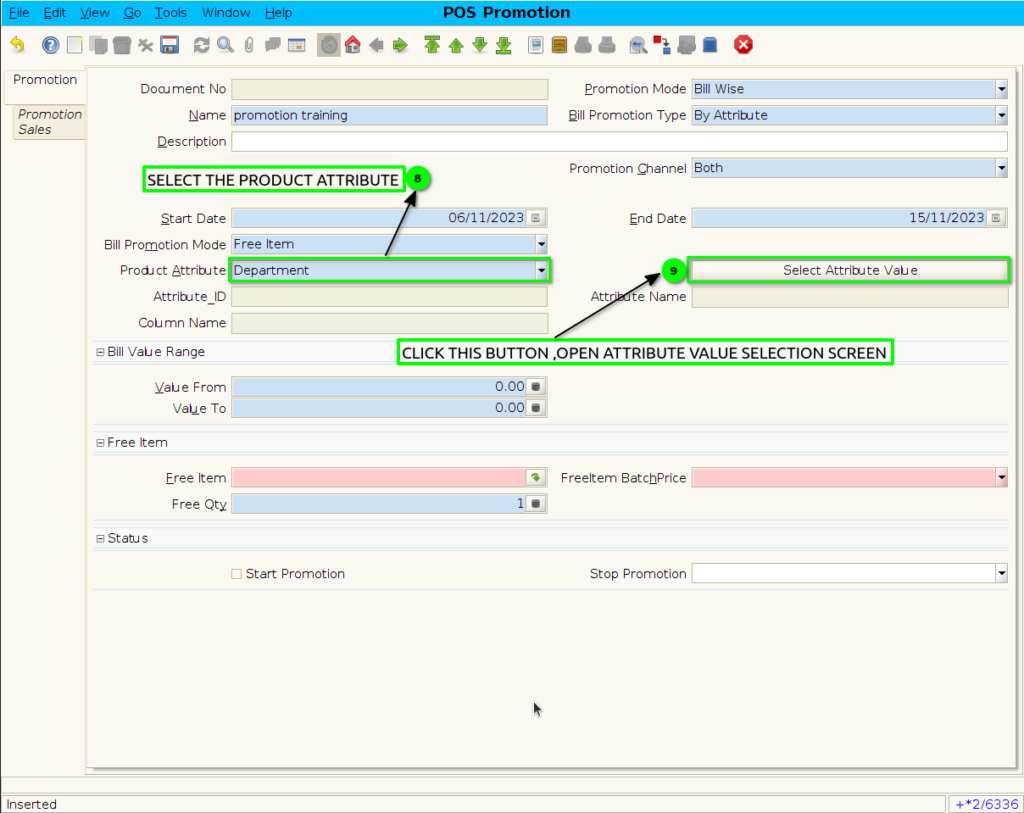
Task: Open the Window menu
Action: (226, 12)
